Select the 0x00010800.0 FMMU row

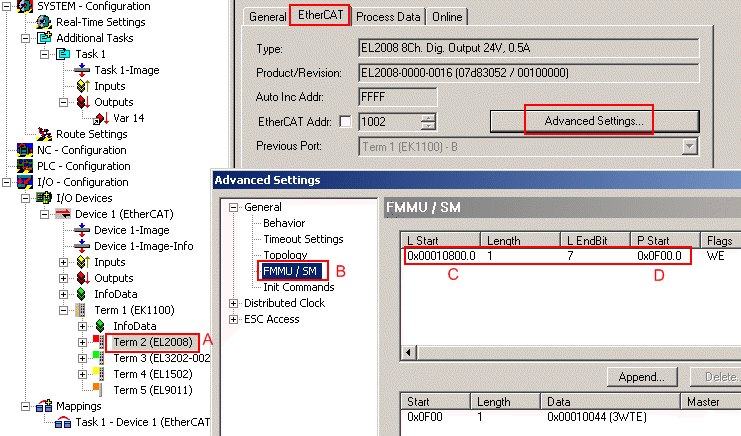click(x=569, y=256)
